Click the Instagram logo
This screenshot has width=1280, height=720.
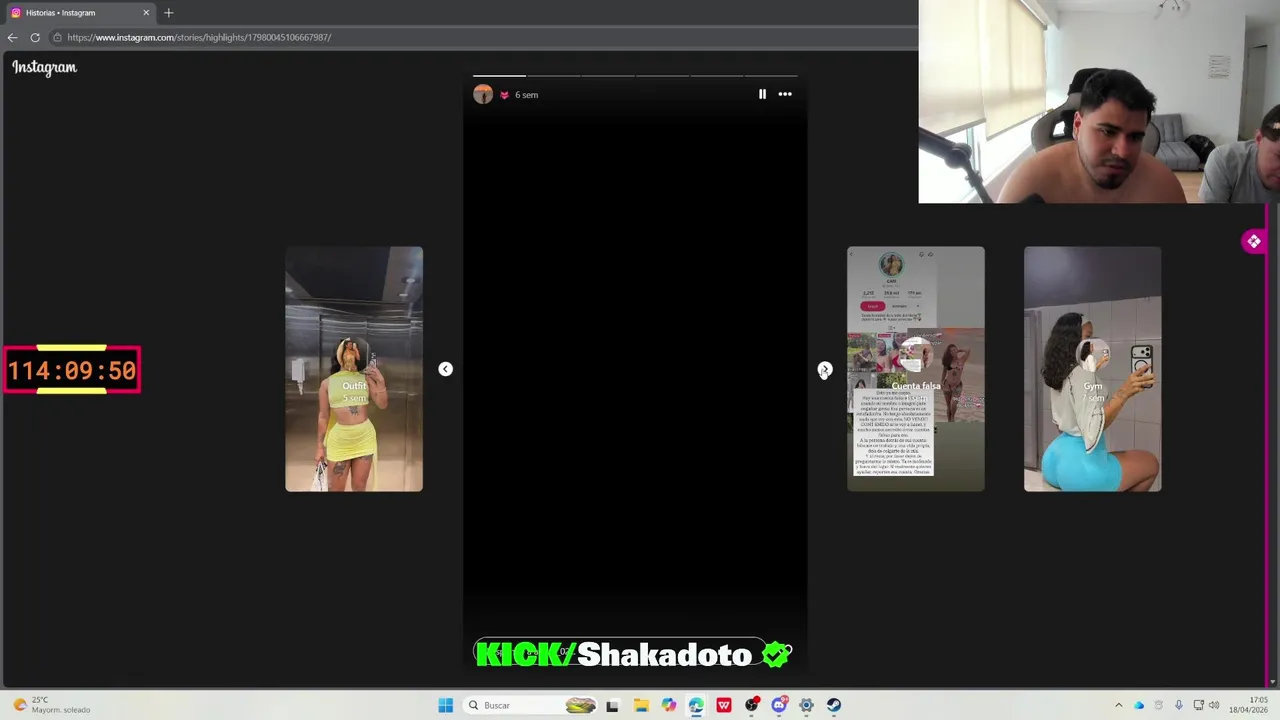(x=44, y=67)
